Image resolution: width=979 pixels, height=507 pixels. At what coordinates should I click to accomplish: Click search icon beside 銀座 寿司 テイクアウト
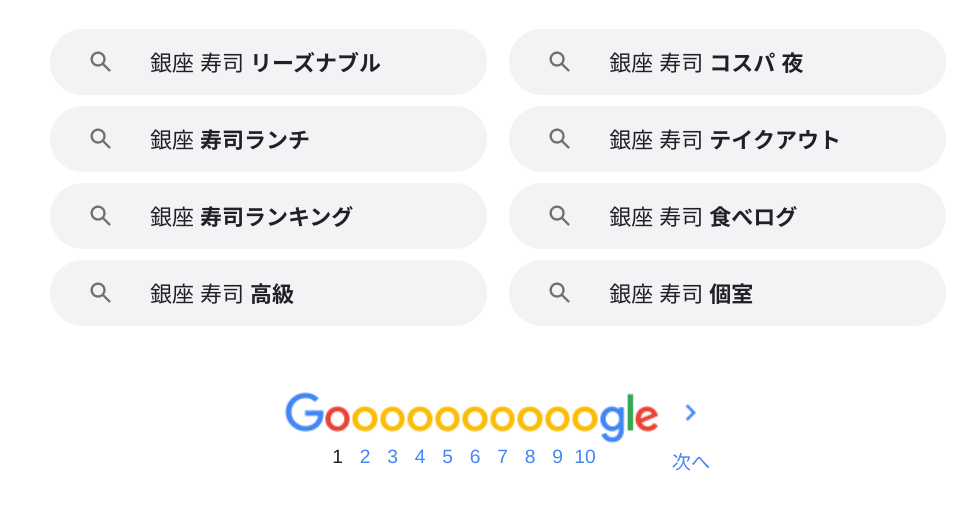(x=559, y=139)
